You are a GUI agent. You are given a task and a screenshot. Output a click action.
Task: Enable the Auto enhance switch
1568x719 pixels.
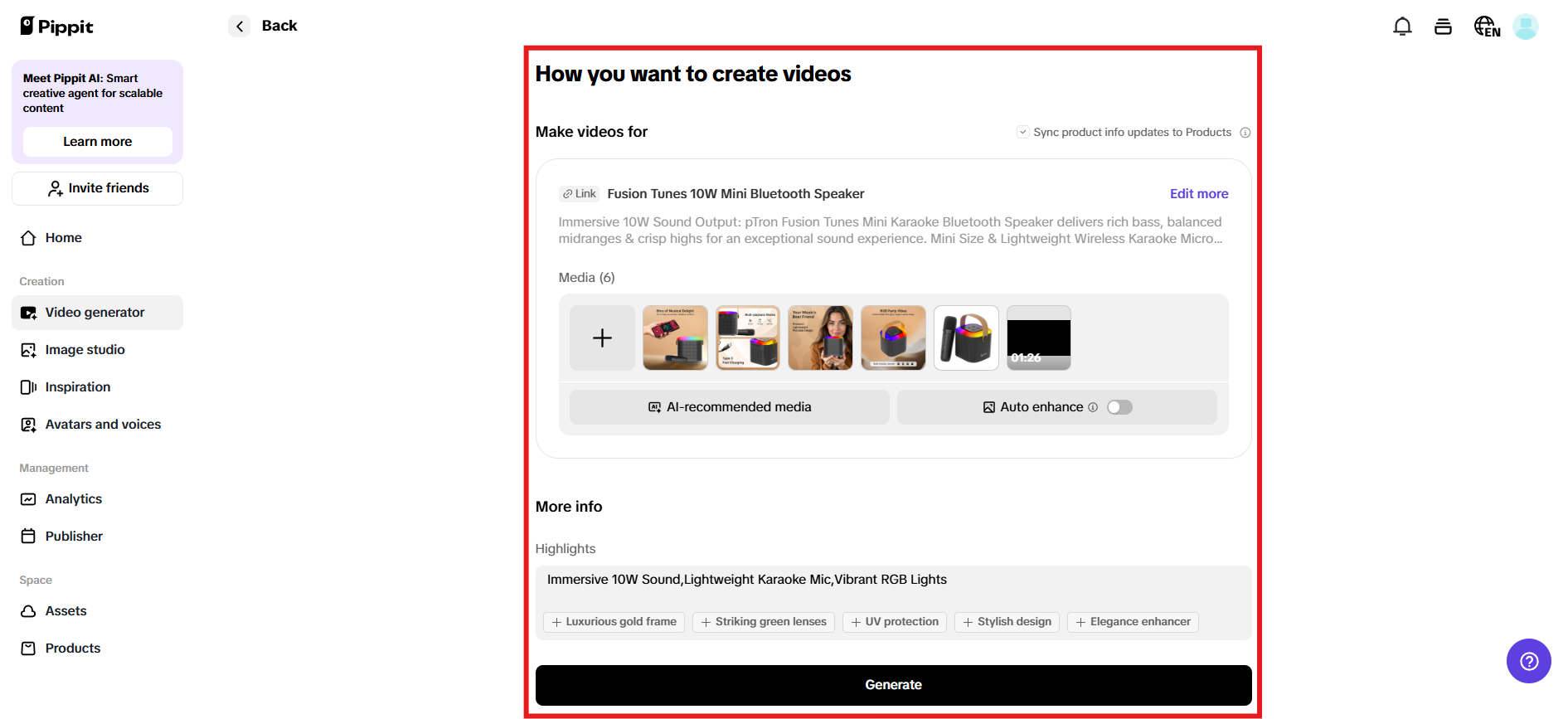tap(1119, 407)
